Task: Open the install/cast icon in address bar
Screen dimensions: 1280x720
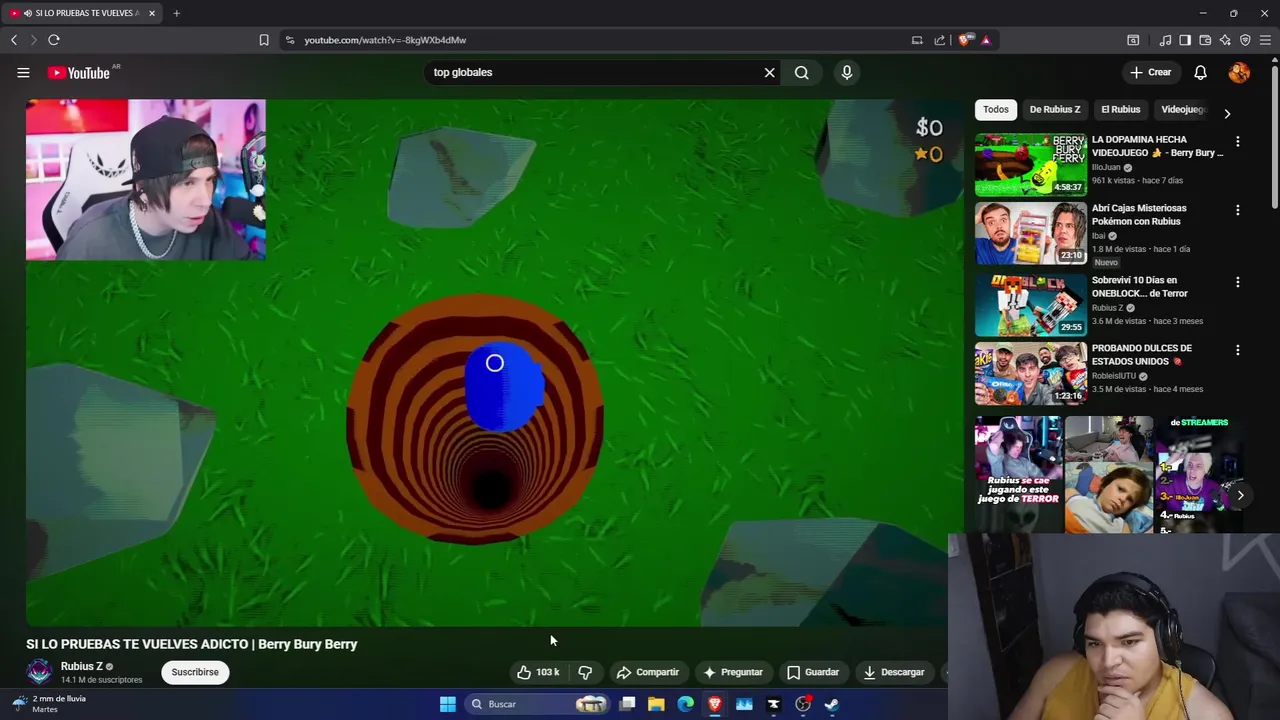Action: click(x=917, y=40)
